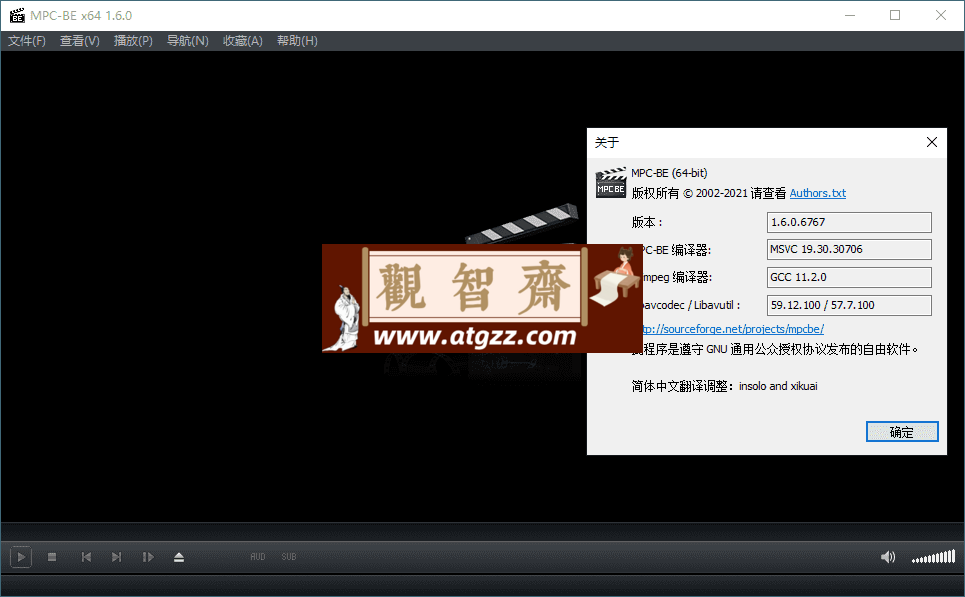Open the 收藏(A) menu
This screenshot has width=965, height=597.
(x=242, y=41)
